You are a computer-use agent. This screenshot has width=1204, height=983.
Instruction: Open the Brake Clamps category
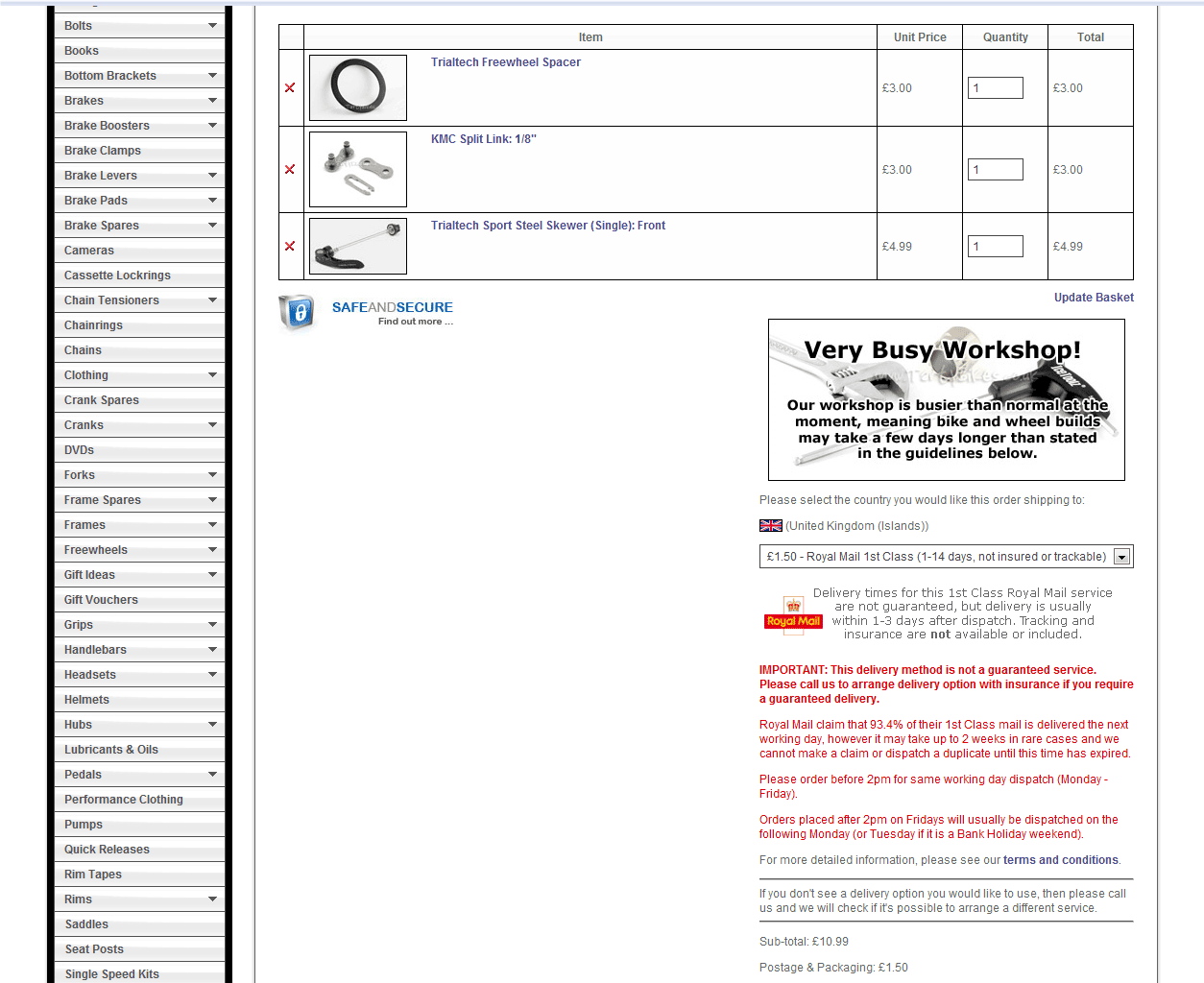(x=140, y=151)
